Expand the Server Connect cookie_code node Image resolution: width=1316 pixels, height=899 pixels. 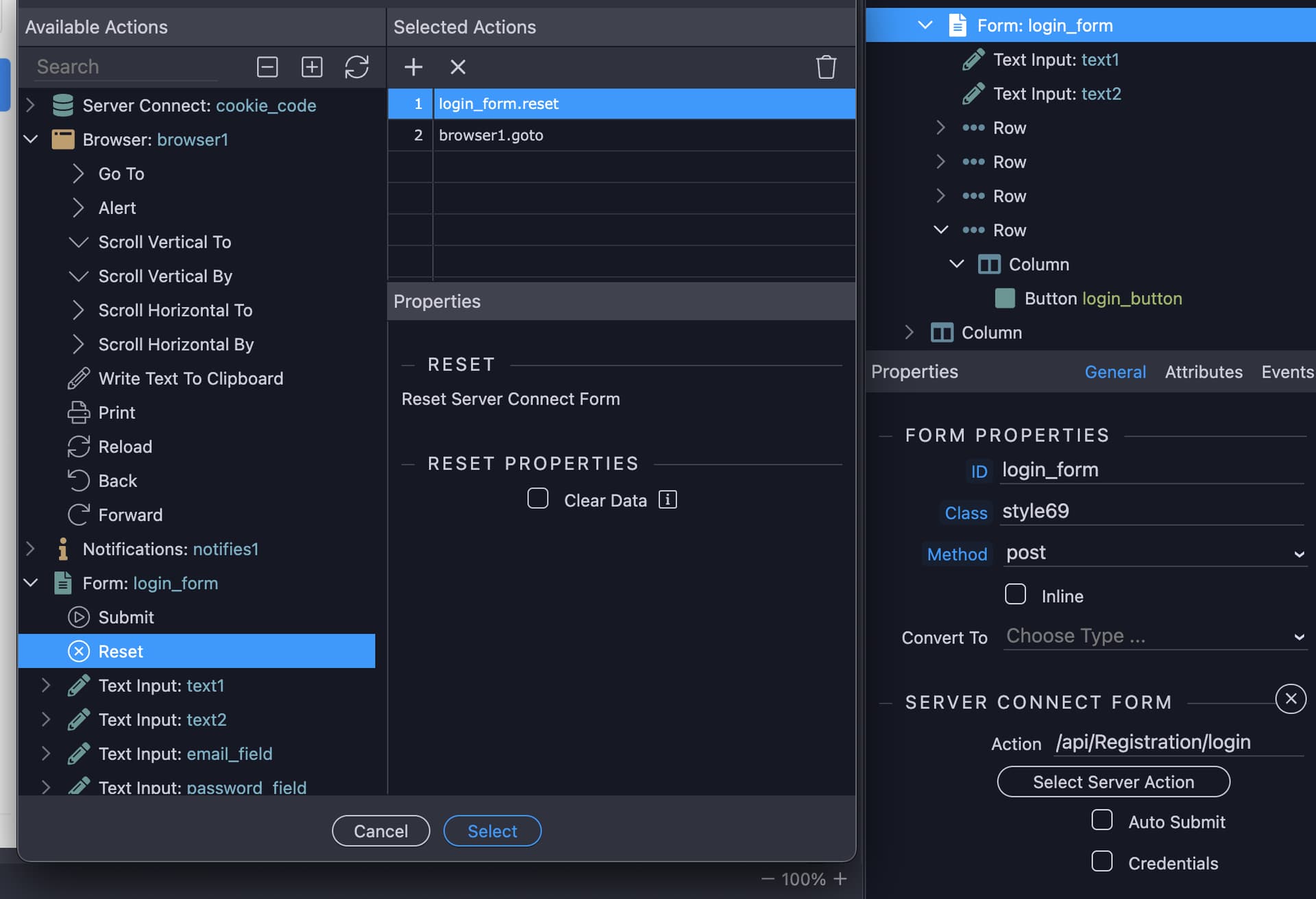(x=30, y=105)
